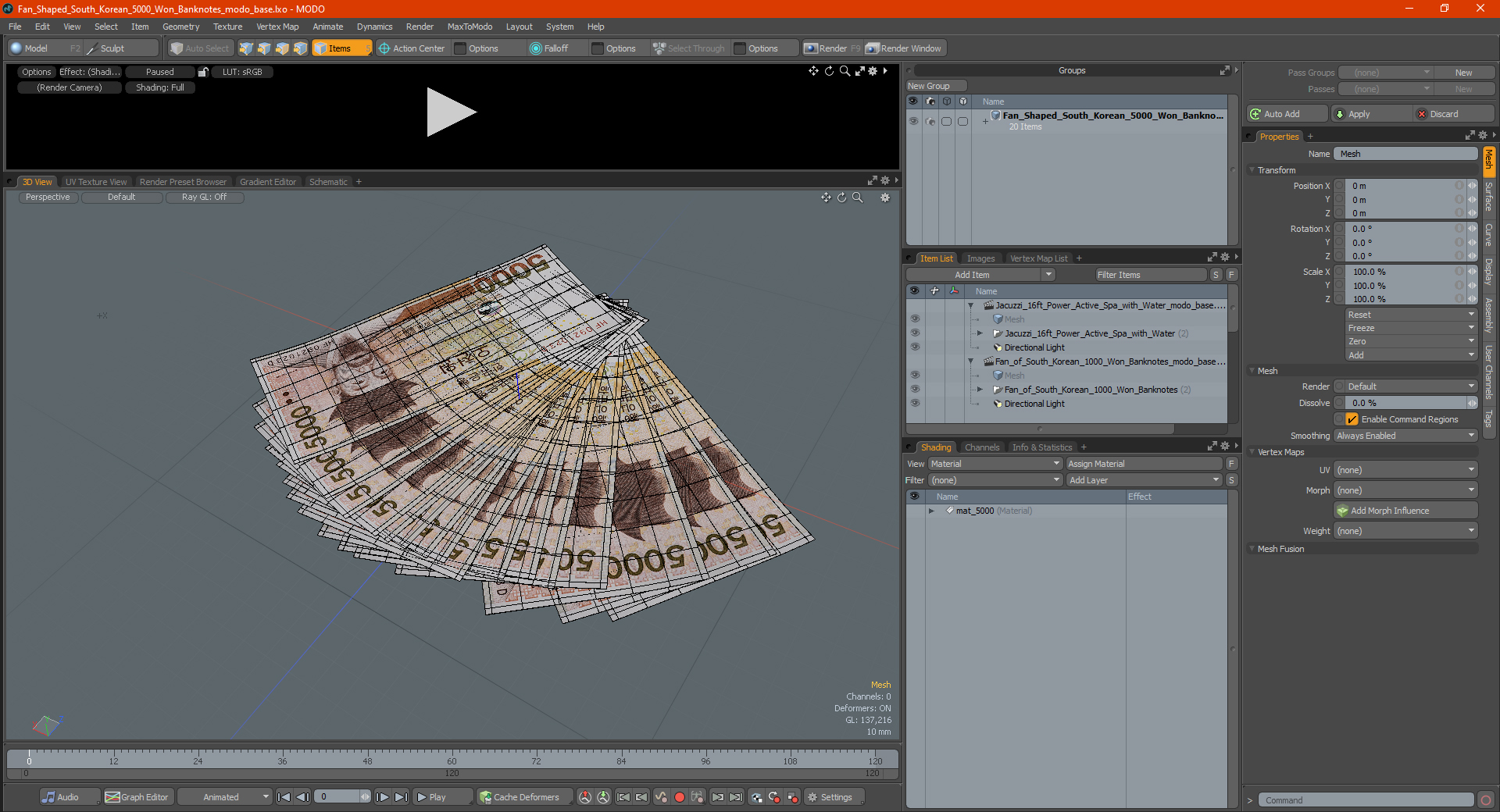
Task: Go to last frame
Action: [x=401, y=797]
